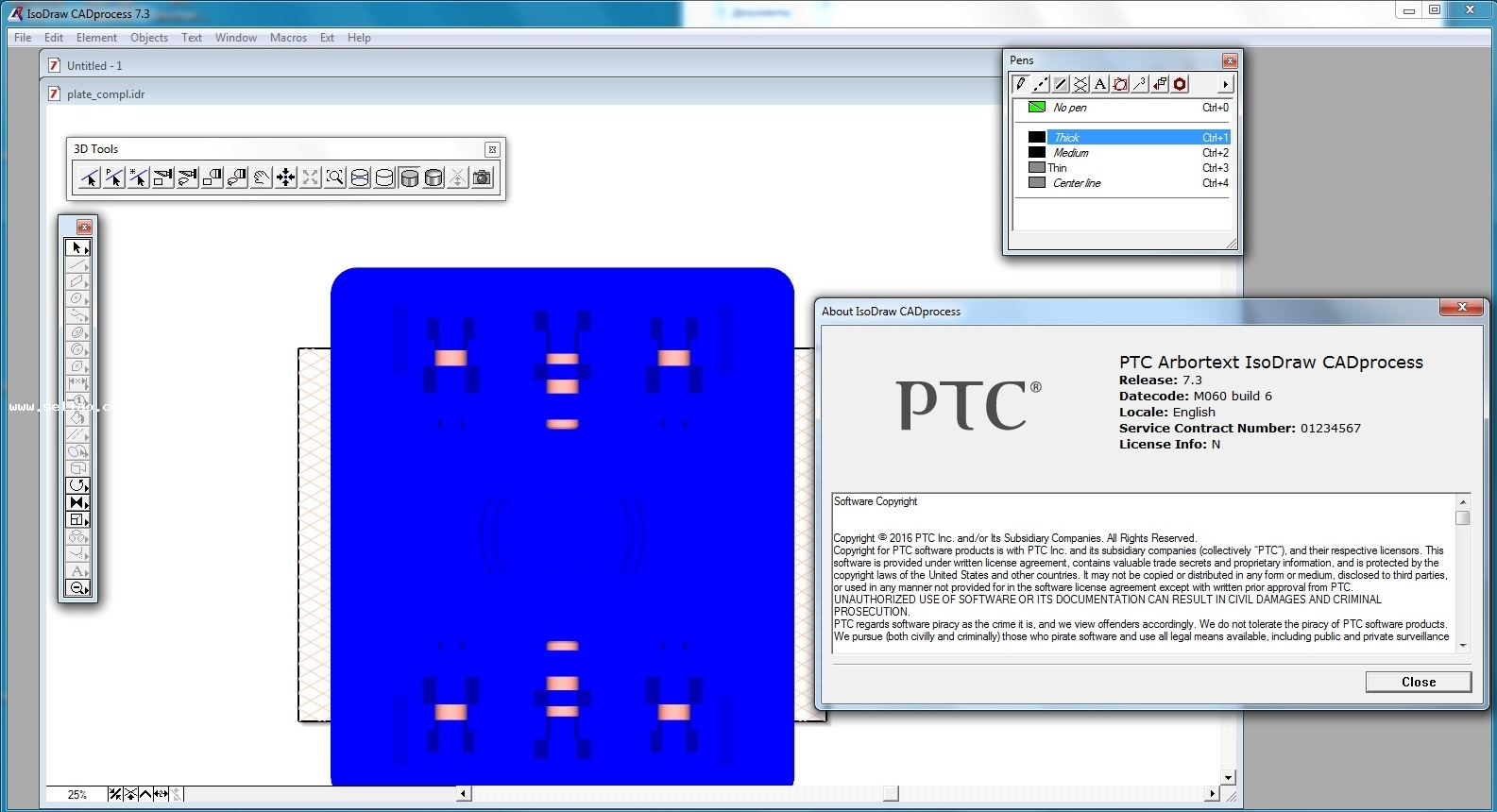Select the rotate tool in toolbox

(x=77, y=486)
